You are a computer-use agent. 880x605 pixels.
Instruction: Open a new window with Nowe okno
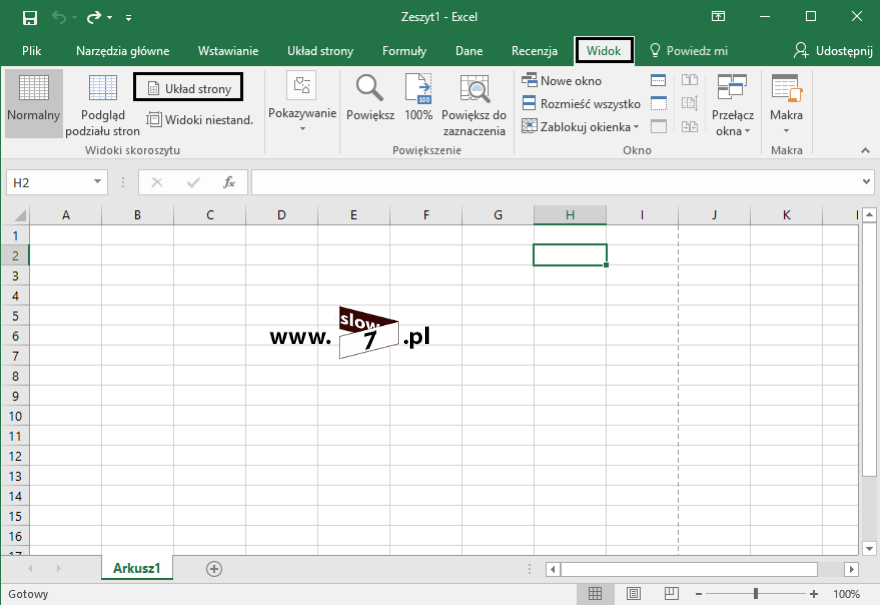point(562,81)
